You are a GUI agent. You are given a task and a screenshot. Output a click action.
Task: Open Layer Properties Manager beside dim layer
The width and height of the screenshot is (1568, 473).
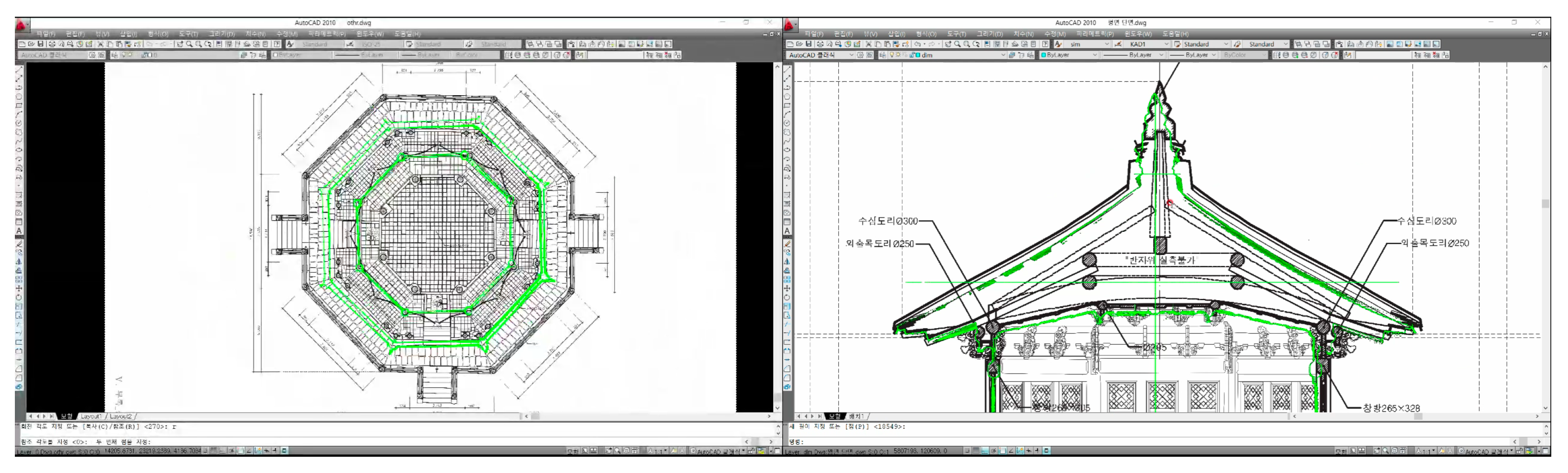(882, 55)
